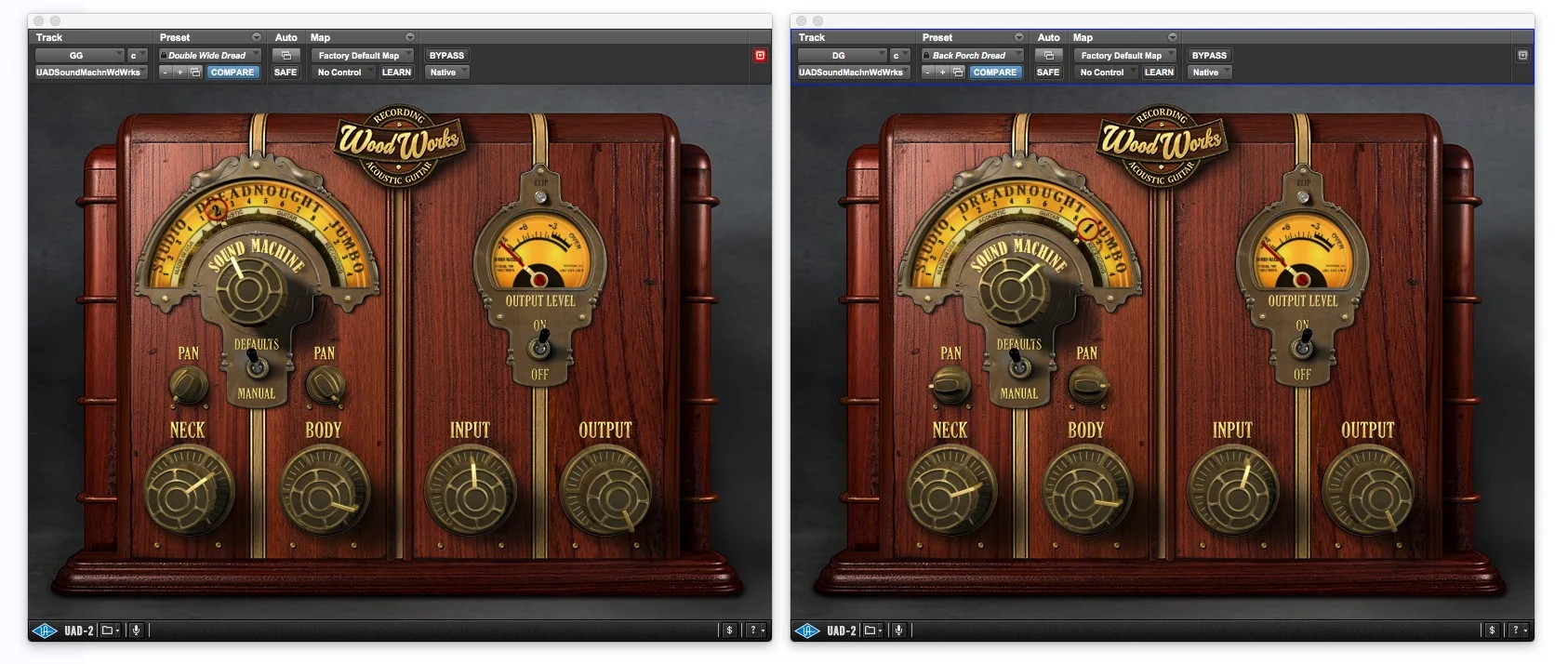Open the preset folder icon in right UAD-2 toolbar
Image resolution: width=1568 pixels, height=664 pixels.
click(872, 631)
